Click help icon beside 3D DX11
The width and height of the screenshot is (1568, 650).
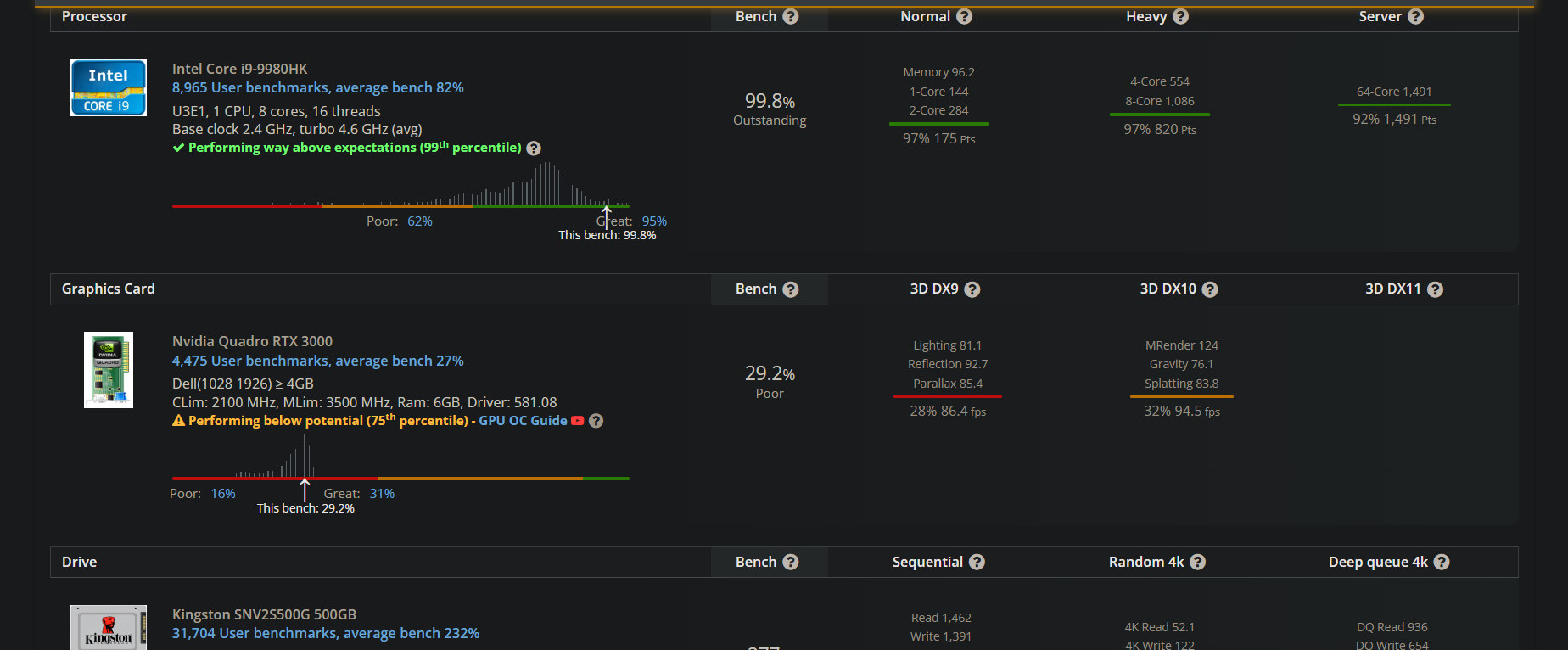click(x=1436, y=289)
